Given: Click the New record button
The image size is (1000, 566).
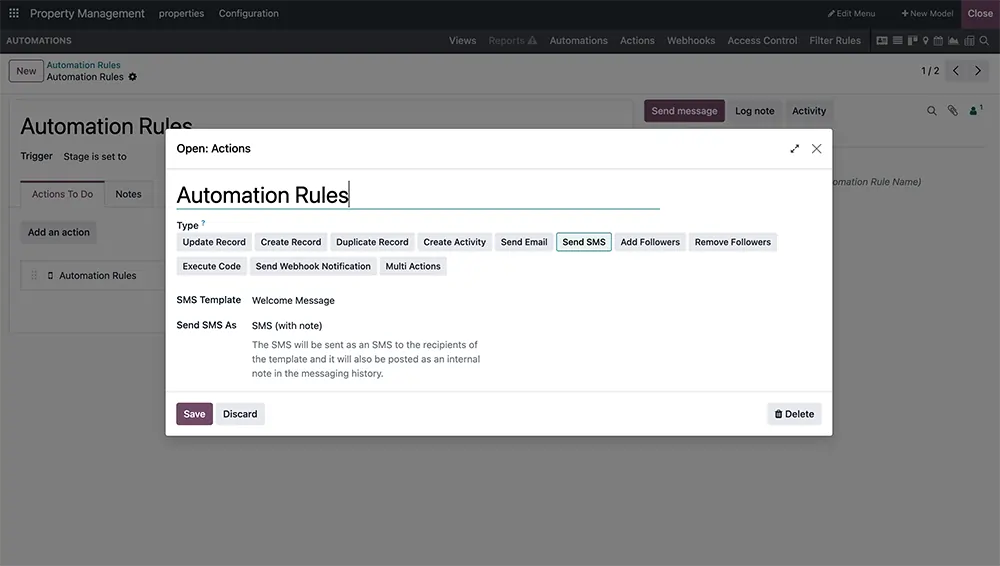Looking at the screenshot, I should coord(26,71).
